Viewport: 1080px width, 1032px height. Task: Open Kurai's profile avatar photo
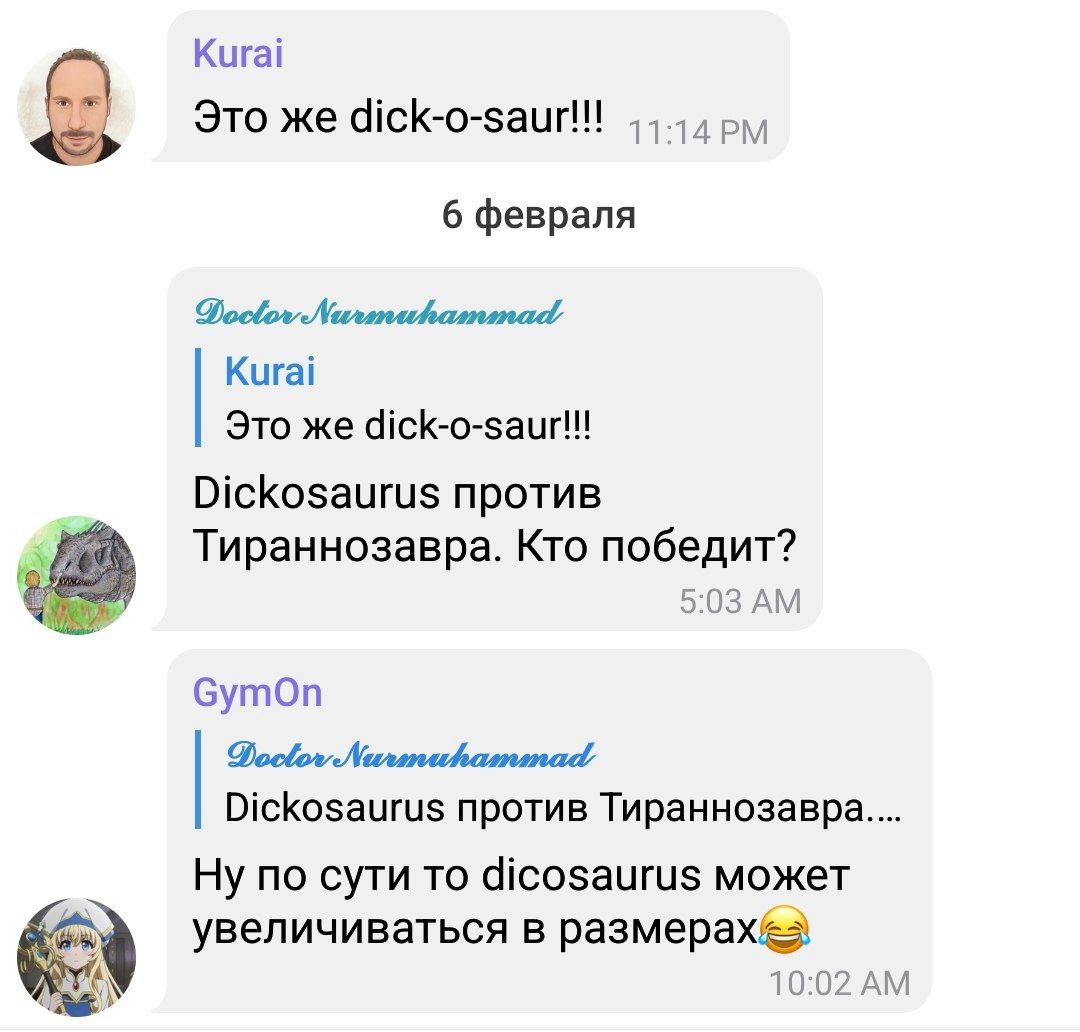point(76,107)
